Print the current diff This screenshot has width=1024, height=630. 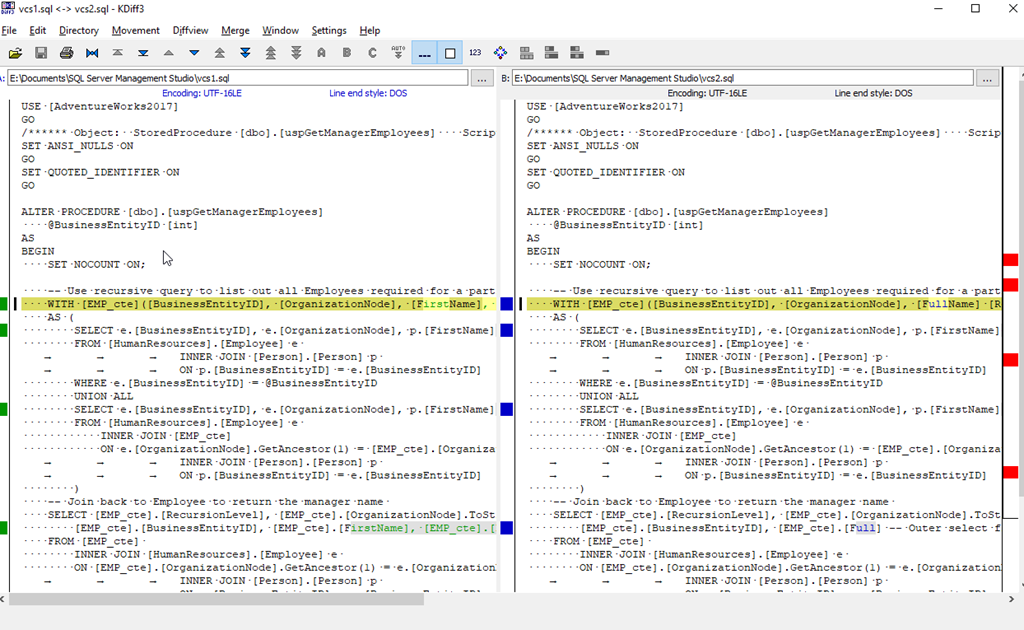click(66, 52)
